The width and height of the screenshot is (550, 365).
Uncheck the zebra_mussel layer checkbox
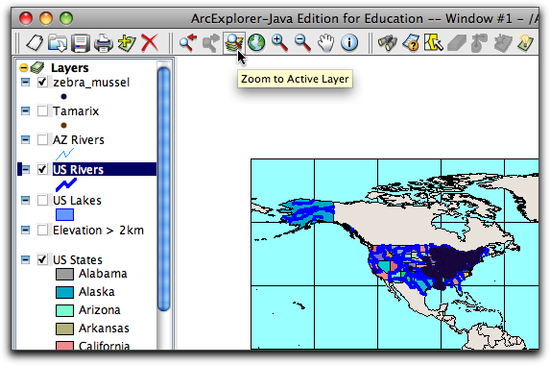42,82
